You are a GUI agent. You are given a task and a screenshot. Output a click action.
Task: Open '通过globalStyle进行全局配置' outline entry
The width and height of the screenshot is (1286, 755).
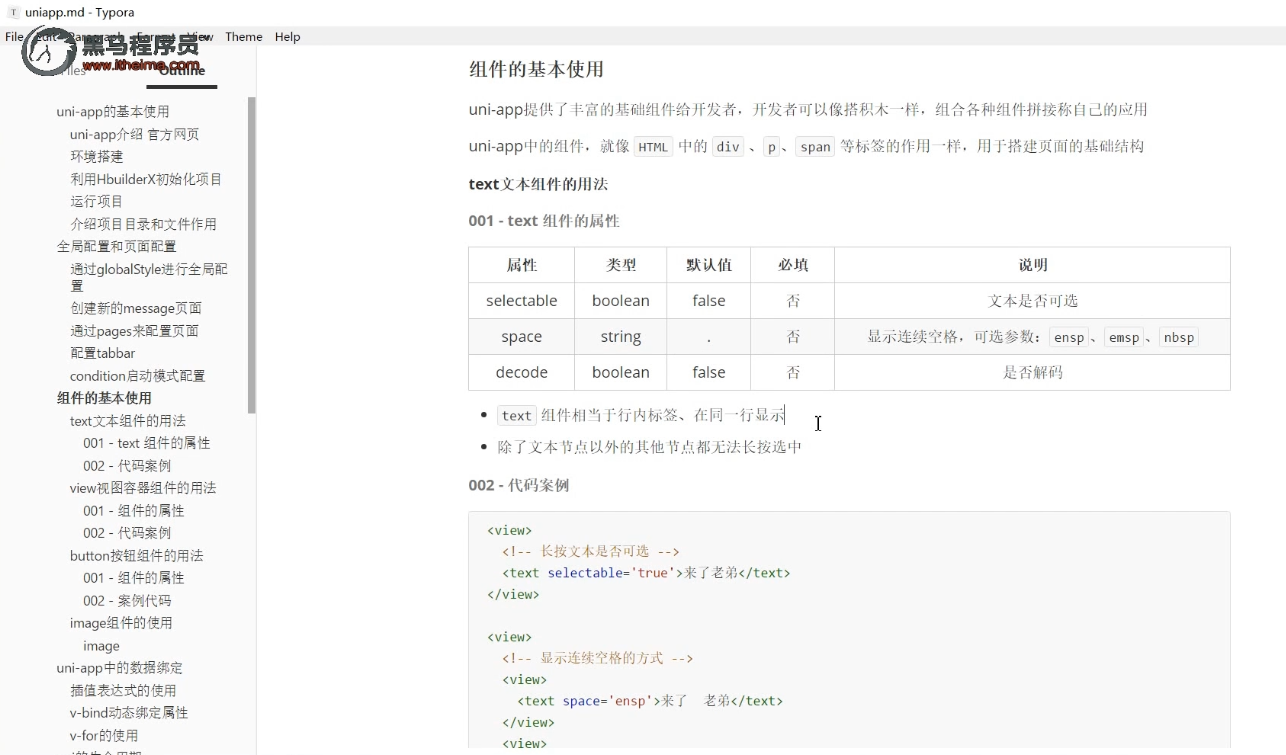(x=149, y=277)
